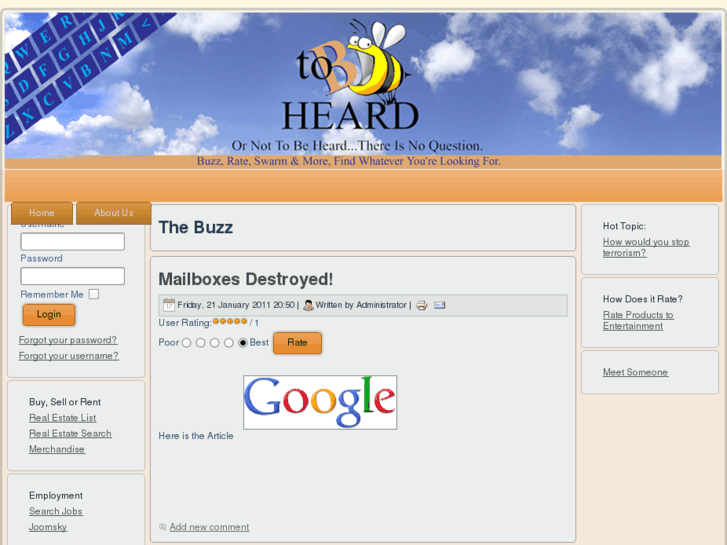
Task: Click the Login button
Action: pos(49,314)
